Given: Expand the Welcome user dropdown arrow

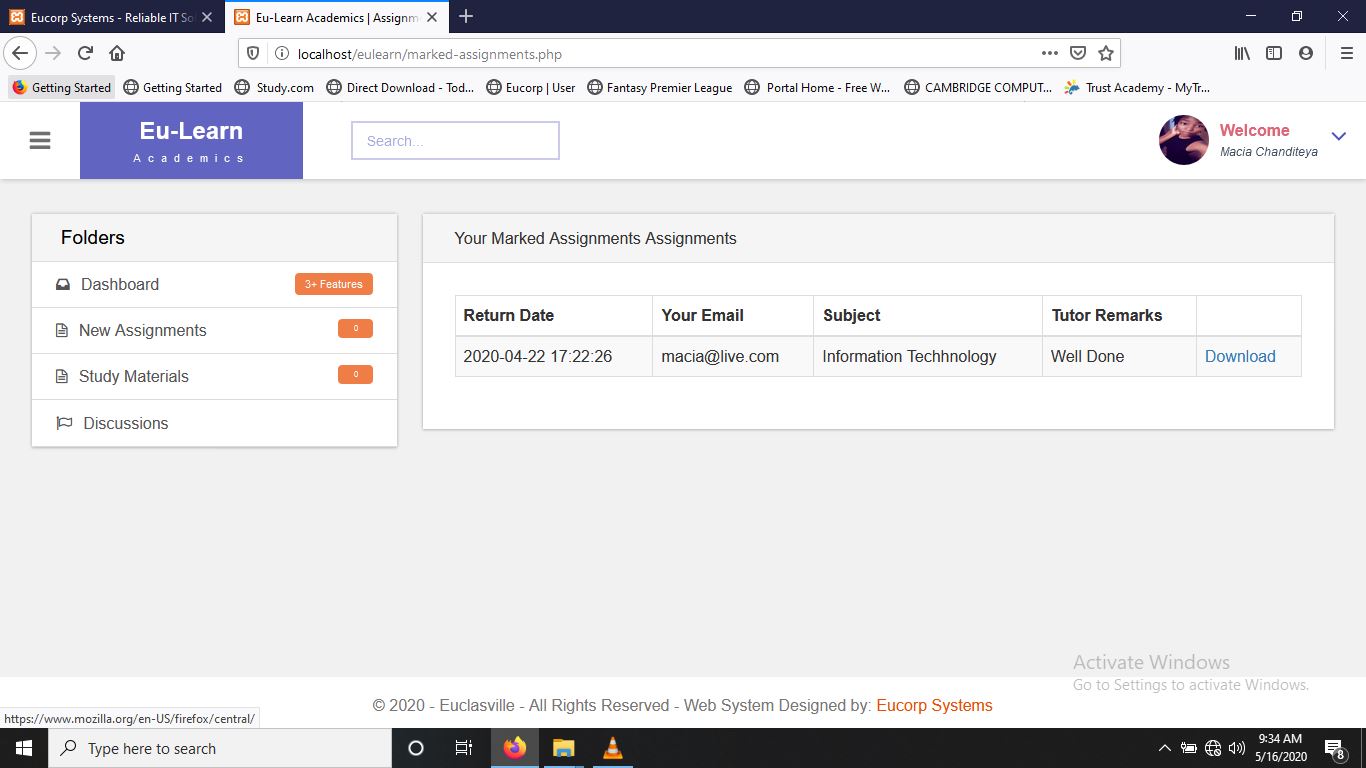Looking at the screenshot, I should [1339, 137].
